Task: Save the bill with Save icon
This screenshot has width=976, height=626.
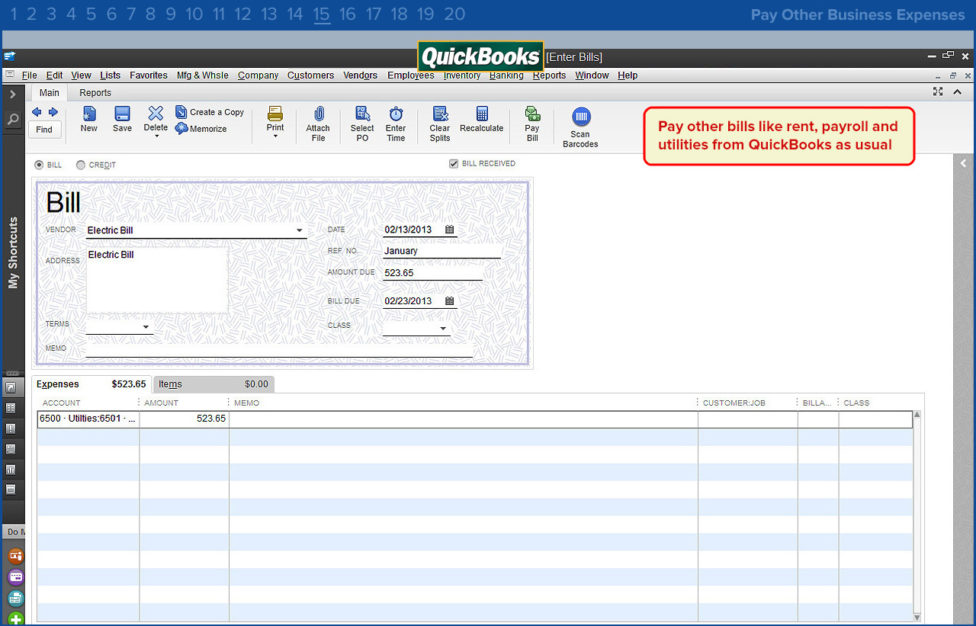Action: pyautogui.click(x=122, y=119)
